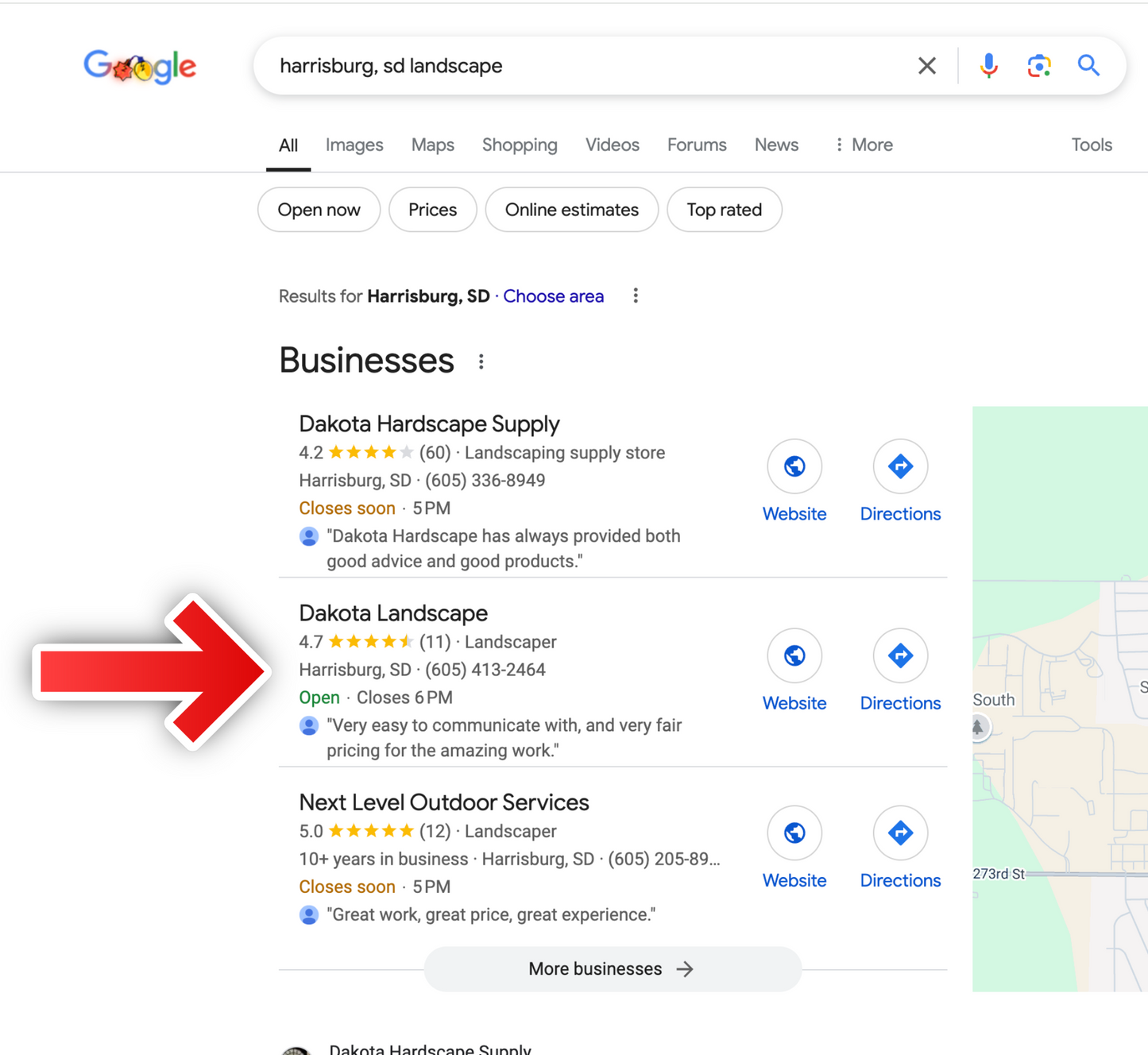Open Next Level Outdoor Services website icon
Screen dimensions: 1148x1055
[x=794, y=833]
